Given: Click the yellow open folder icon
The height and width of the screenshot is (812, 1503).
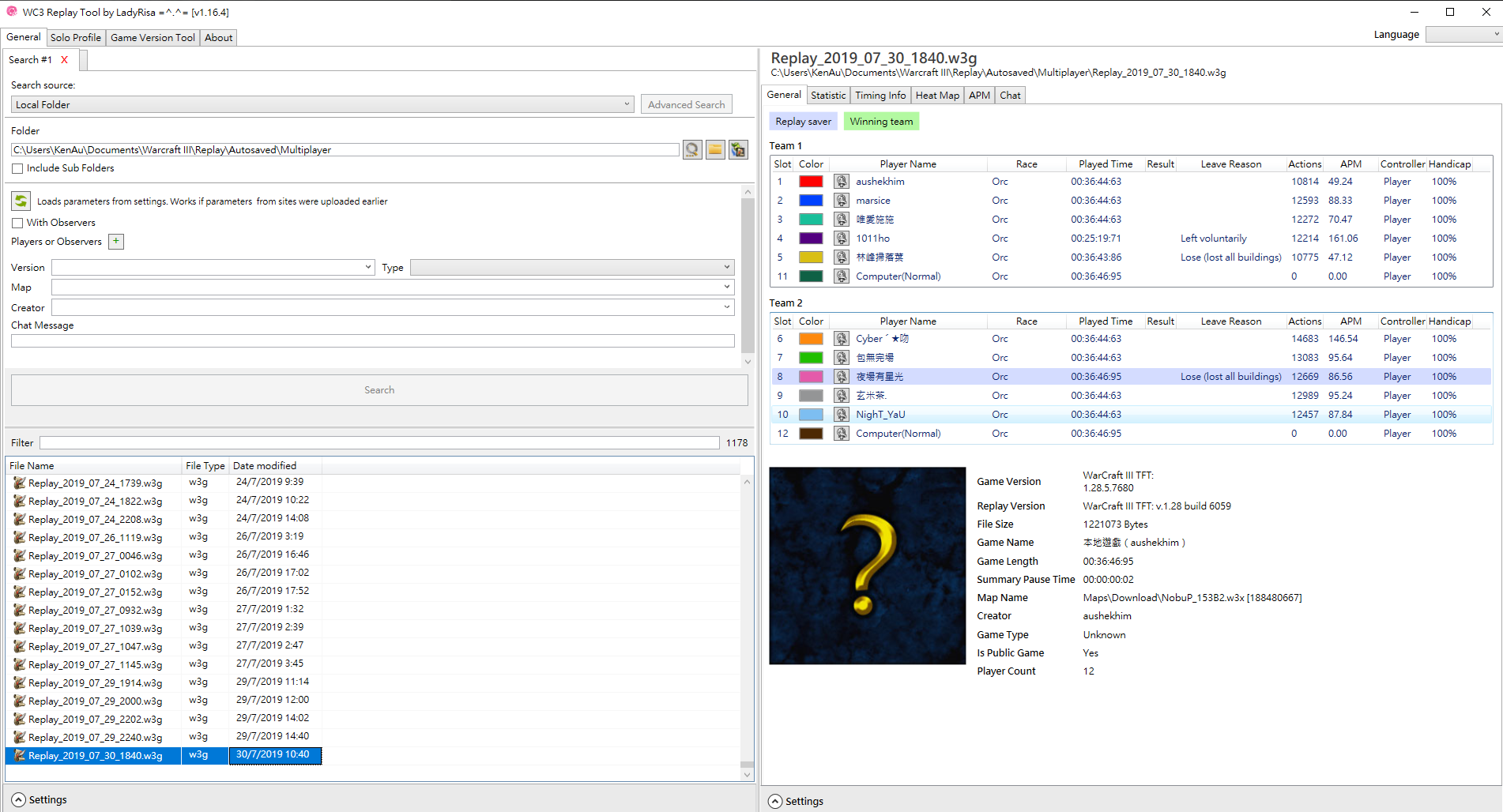Looking at the screenshot, I should pyautogui.click(x=715, y=150).
